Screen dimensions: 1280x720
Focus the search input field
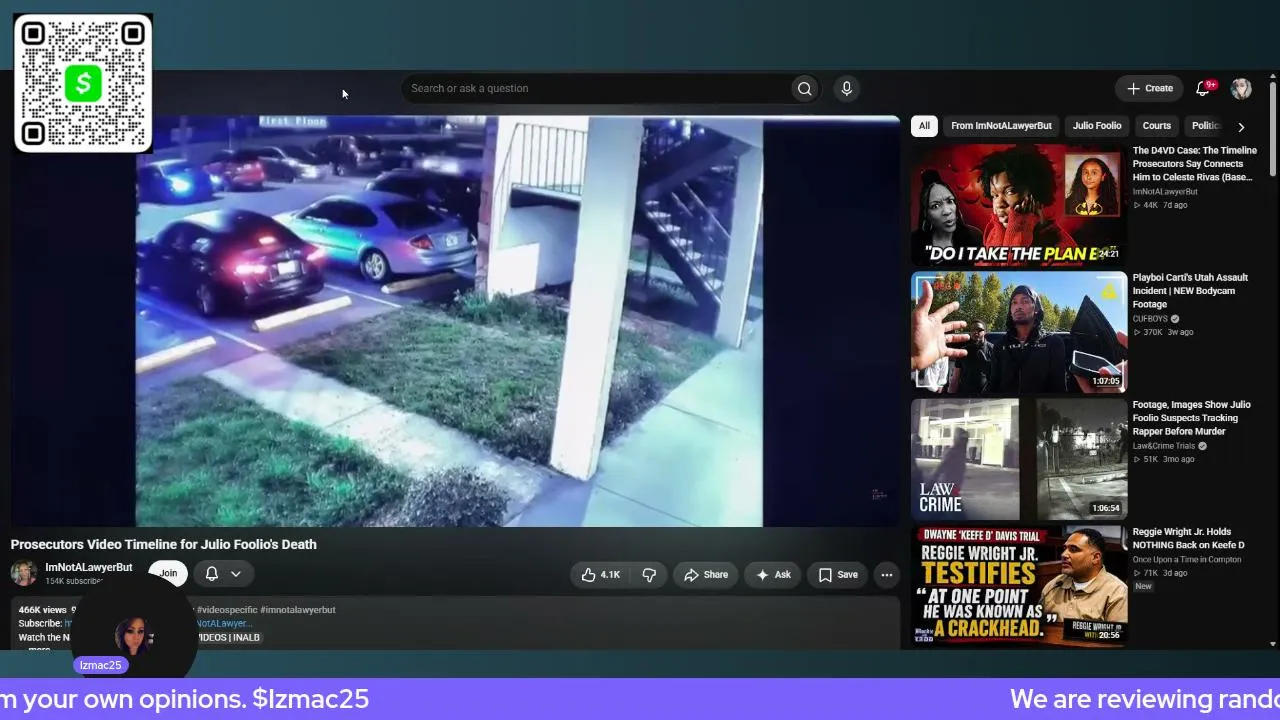(597, 89)
